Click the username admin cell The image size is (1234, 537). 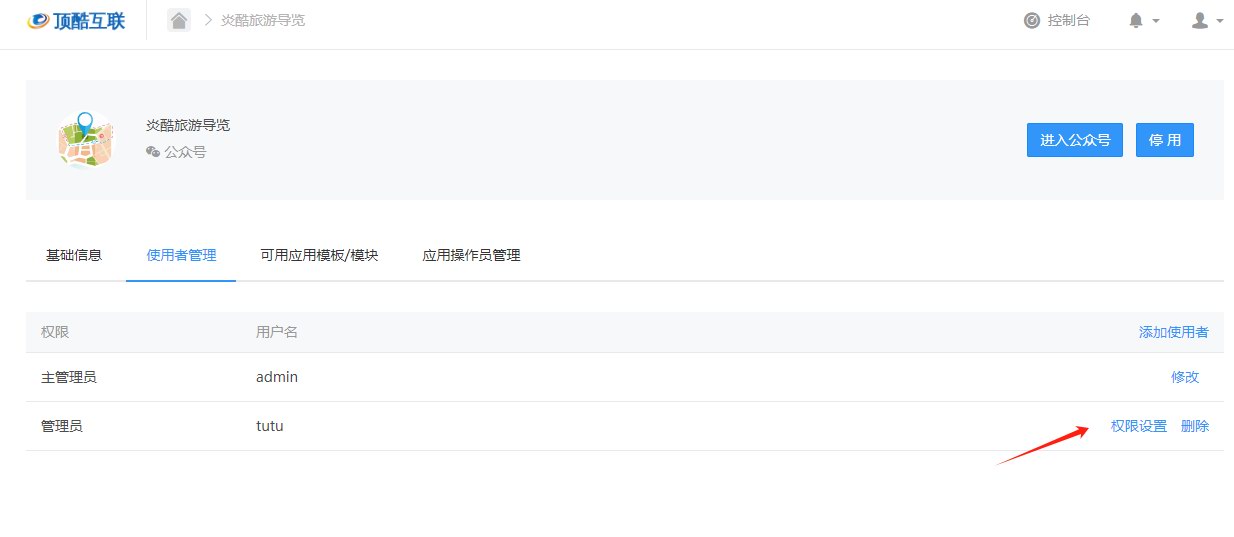[x=277, y=377]
